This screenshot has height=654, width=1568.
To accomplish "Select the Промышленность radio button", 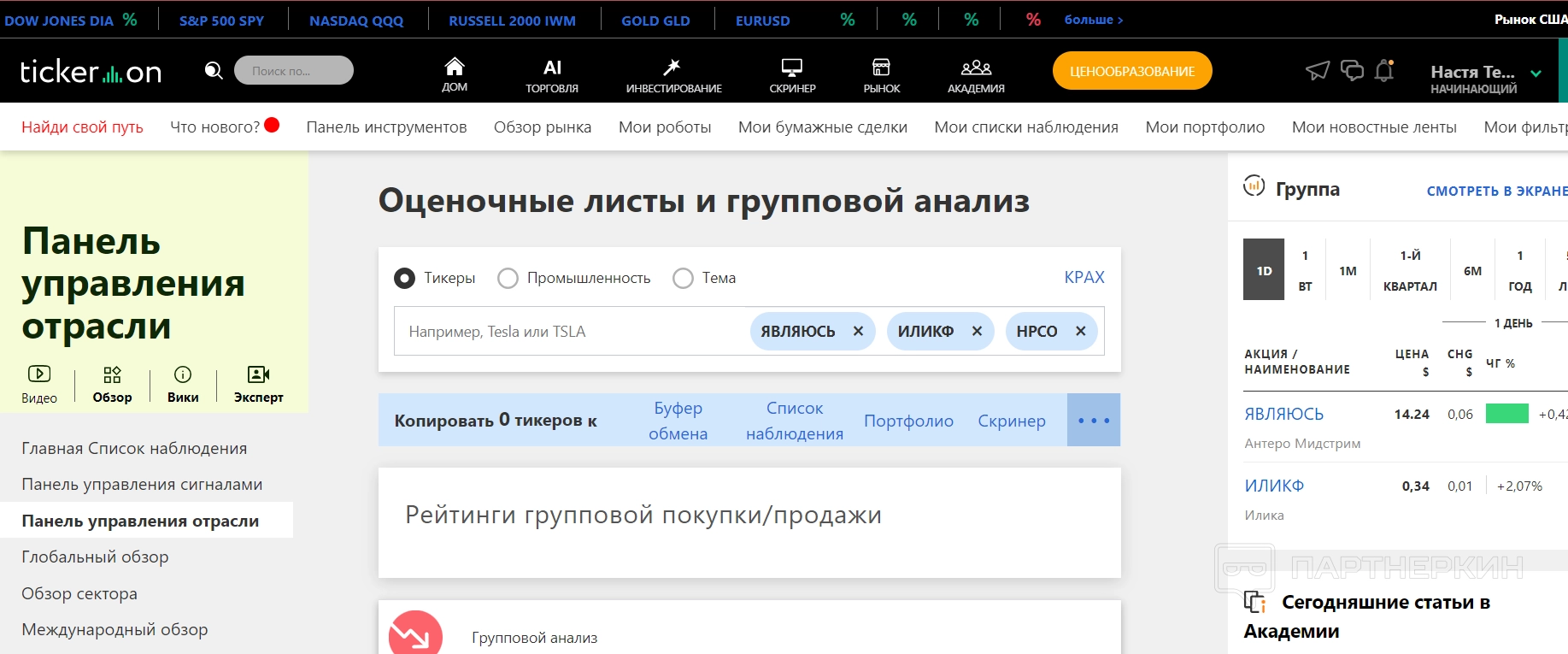I will tap(508, 279).
